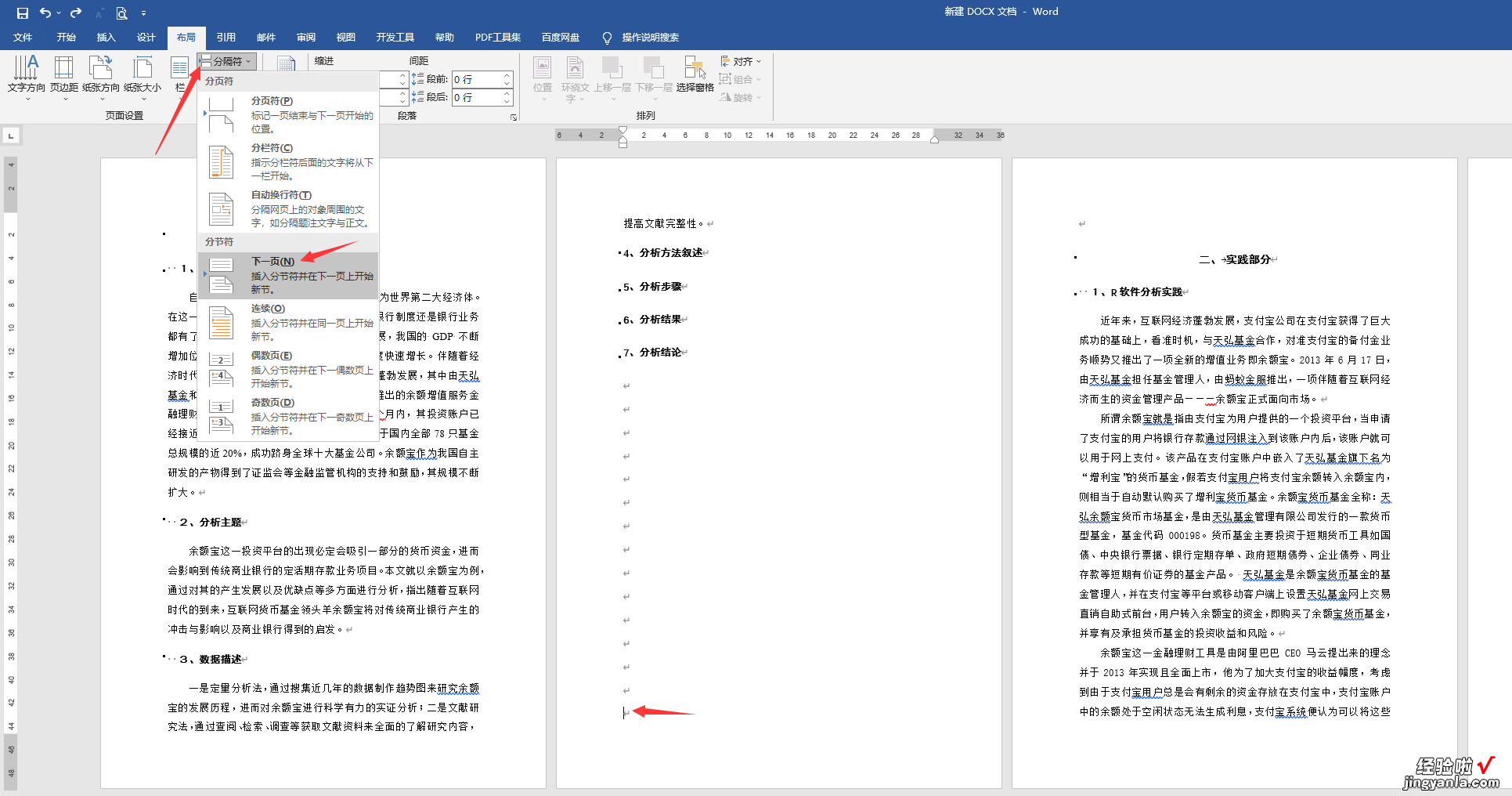The height and width of the screenshot is (796, 1512).
Task: Customize the quick access toolbar
Action: [143, 13]
